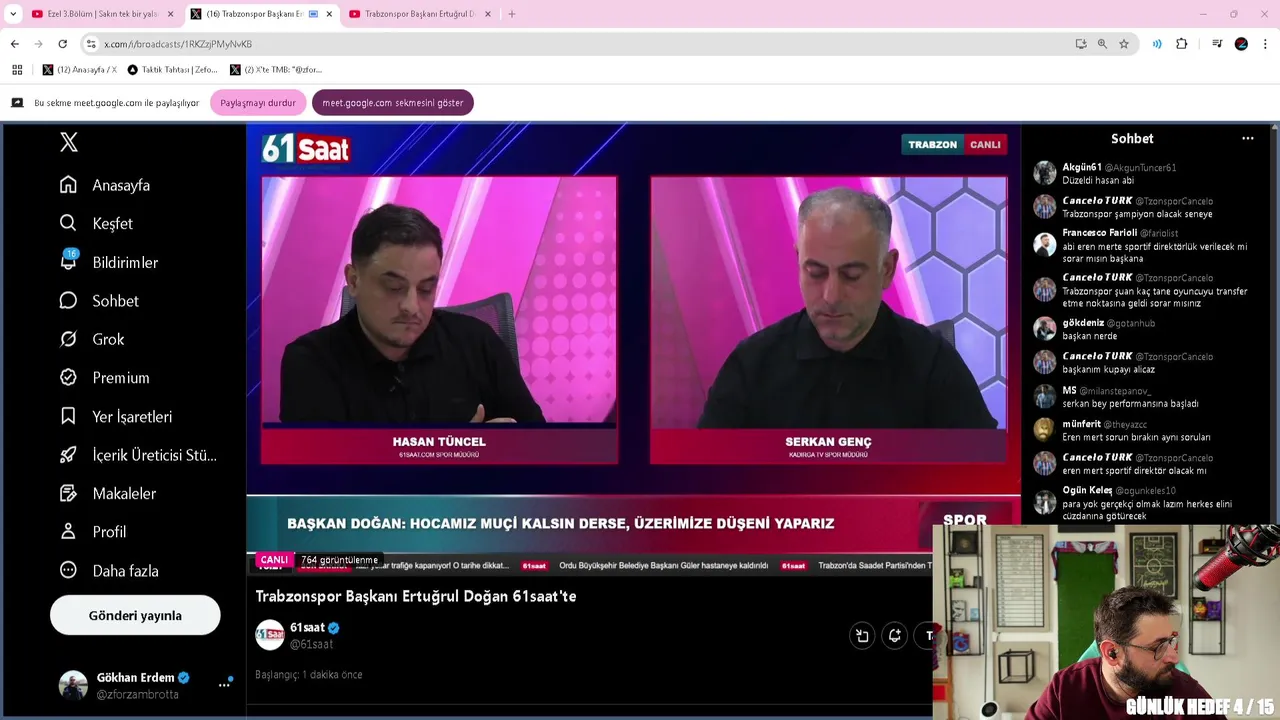The height and width of the screenshot is (720, 1280).
Task: Open Francesco Farioli chat username
Action: (x=1099, y=233)
